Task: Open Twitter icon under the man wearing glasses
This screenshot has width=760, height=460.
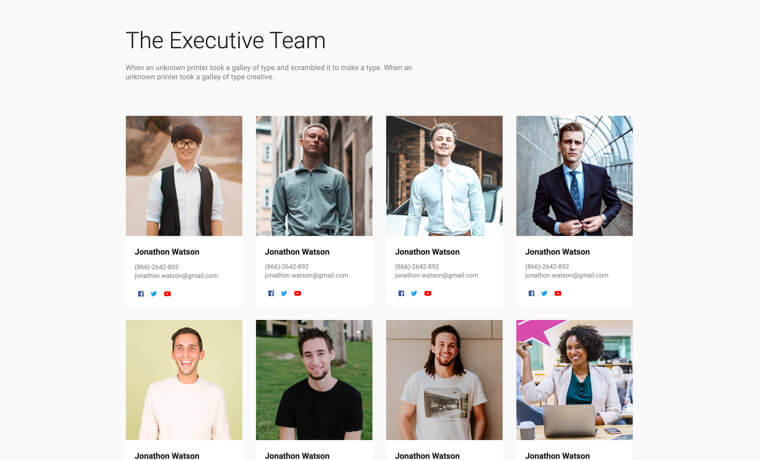Action: [x=154, y=293]
